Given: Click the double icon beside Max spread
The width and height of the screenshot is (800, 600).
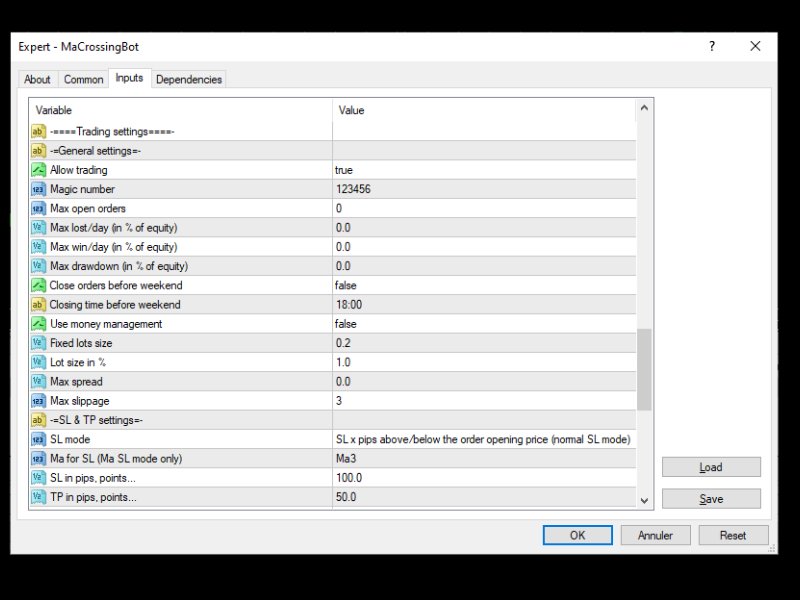Looking at the screenshot, I should click(x=38, y=382).
